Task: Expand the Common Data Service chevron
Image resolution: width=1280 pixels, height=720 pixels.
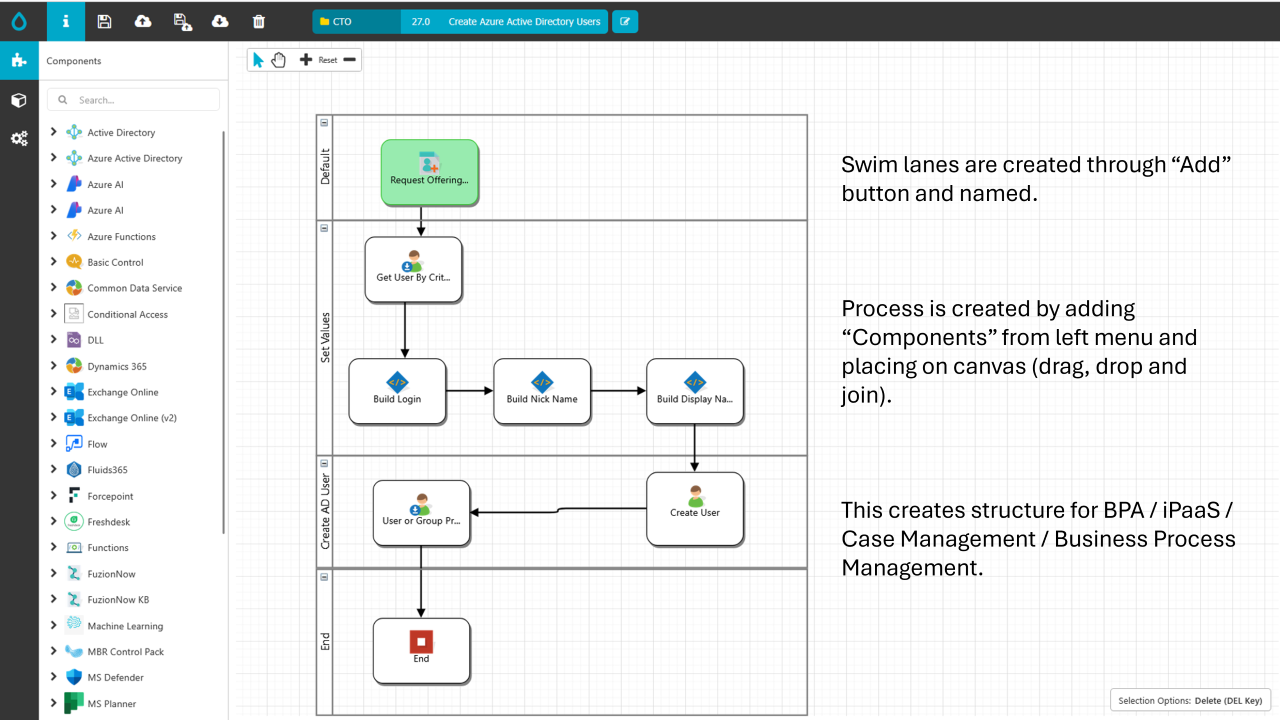Action: 54,288
